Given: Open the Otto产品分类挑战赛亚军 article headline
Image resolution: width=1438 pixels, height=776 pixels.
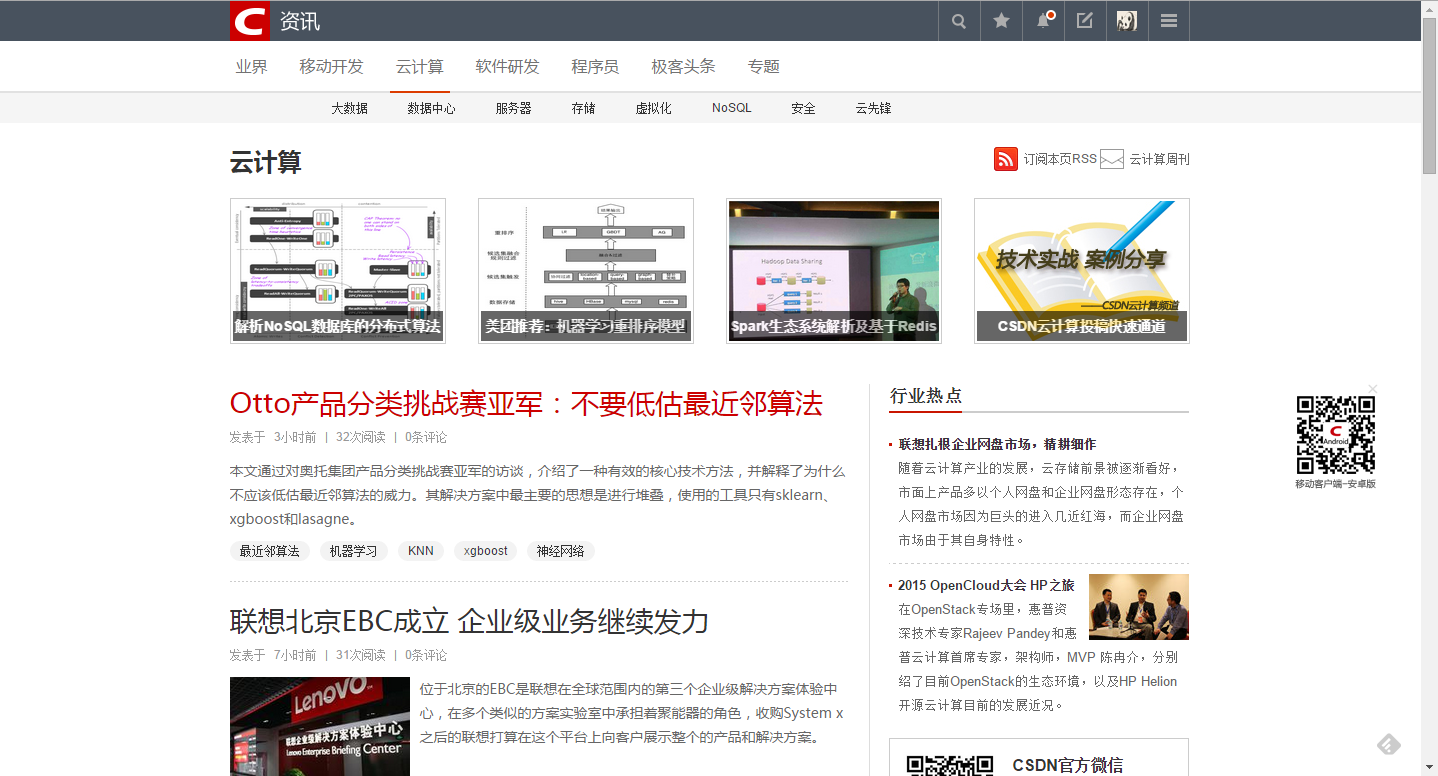Looking at the screenshot, I should pos(526,404).
